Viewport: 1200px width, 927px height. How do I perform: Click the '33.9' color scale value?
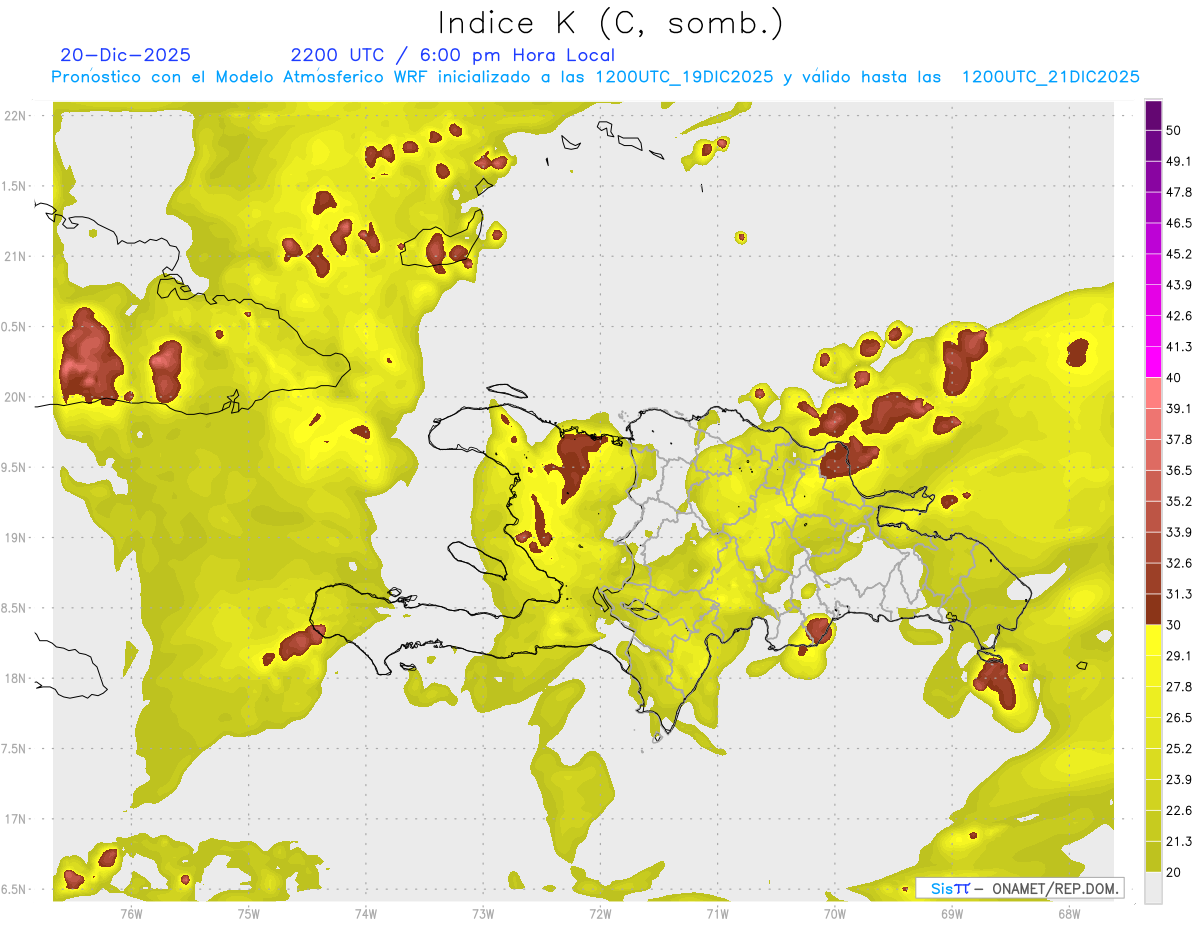(1180, 532)
